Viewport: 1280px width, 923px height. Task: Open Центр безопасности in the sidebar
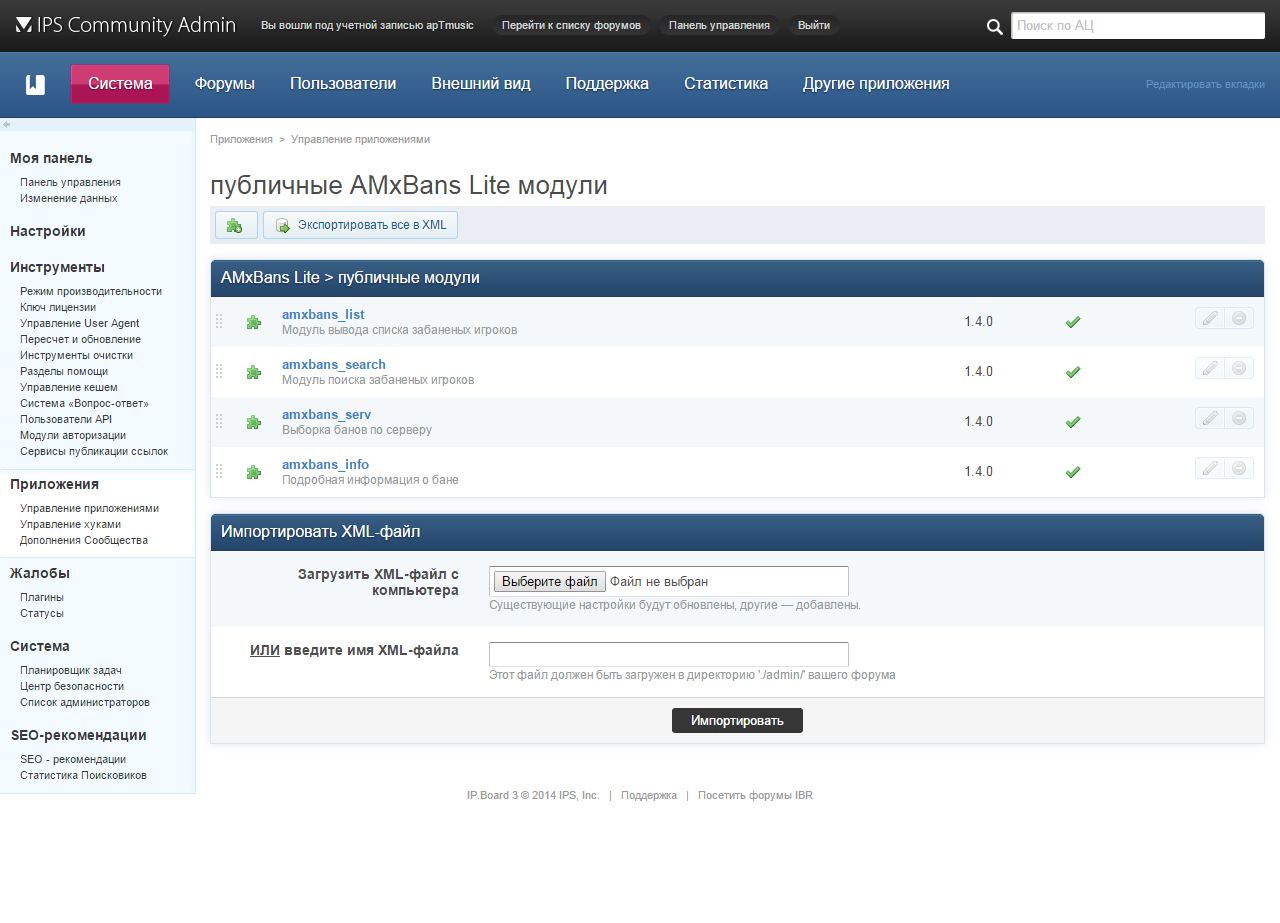coord(72,686)
